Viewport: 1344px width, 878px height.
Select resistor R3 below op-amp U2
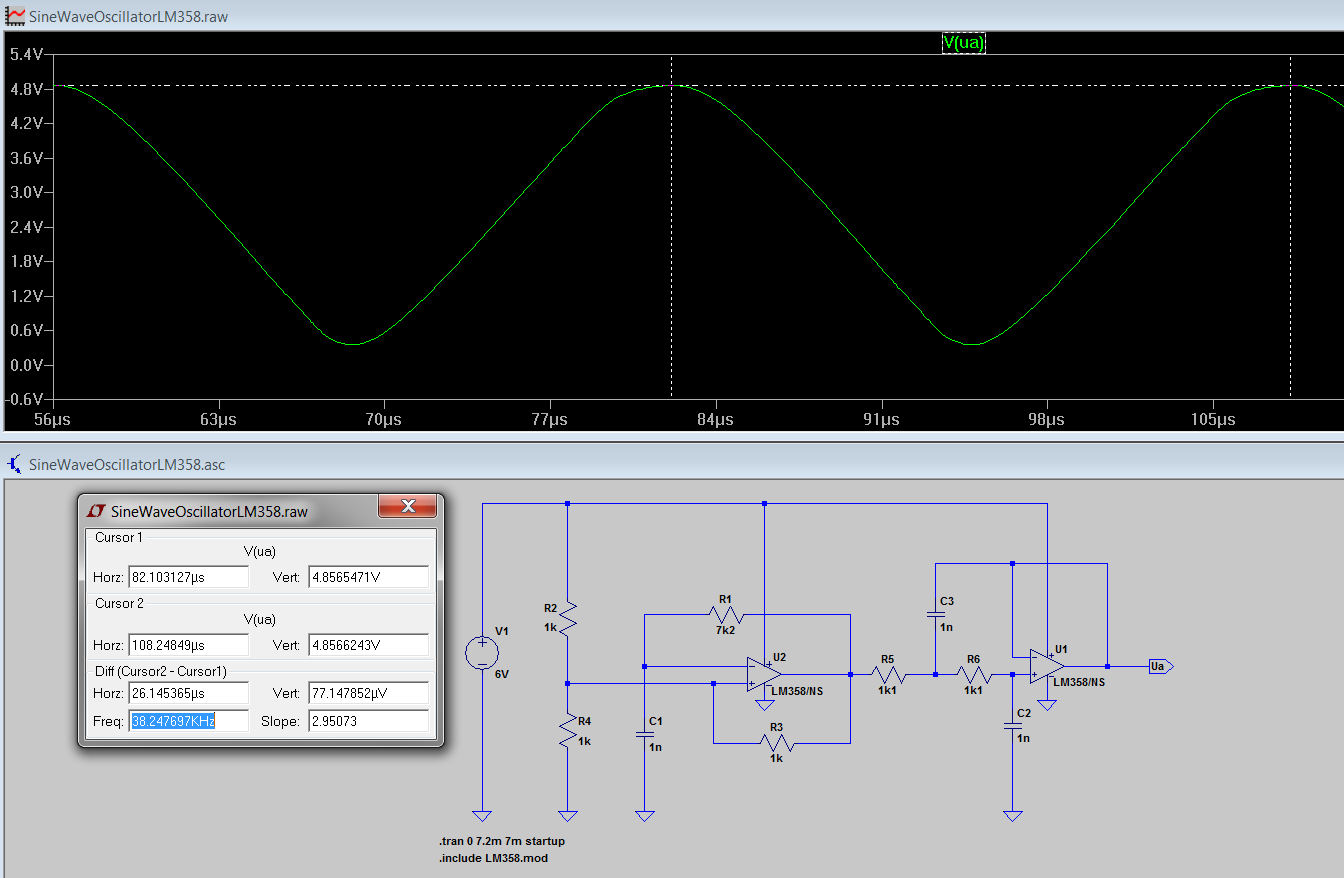click(x=779, y=743)
